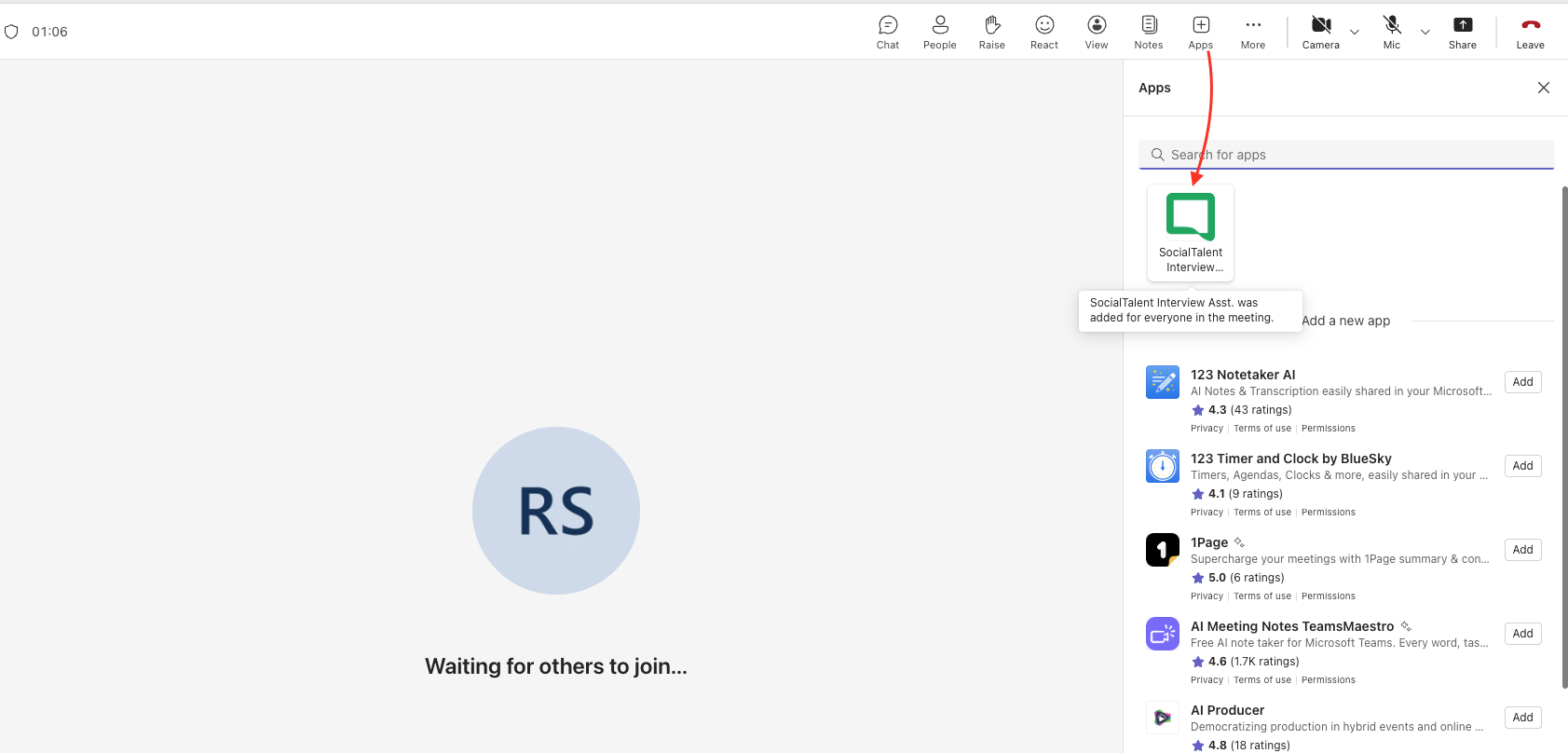Open the SocialTalent Interview app tile
The width and height of the screenshot is (1568, 753).
(x=1191, y=232)
